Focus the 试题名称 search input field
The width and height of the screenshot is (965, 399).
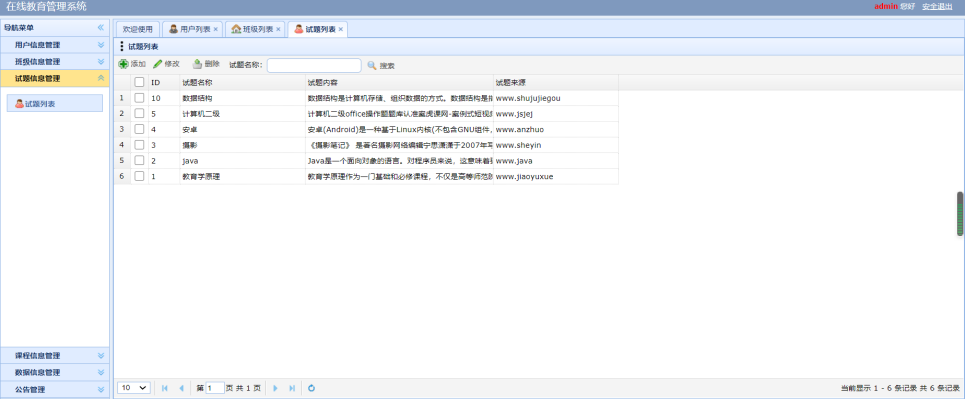point(314,65)
